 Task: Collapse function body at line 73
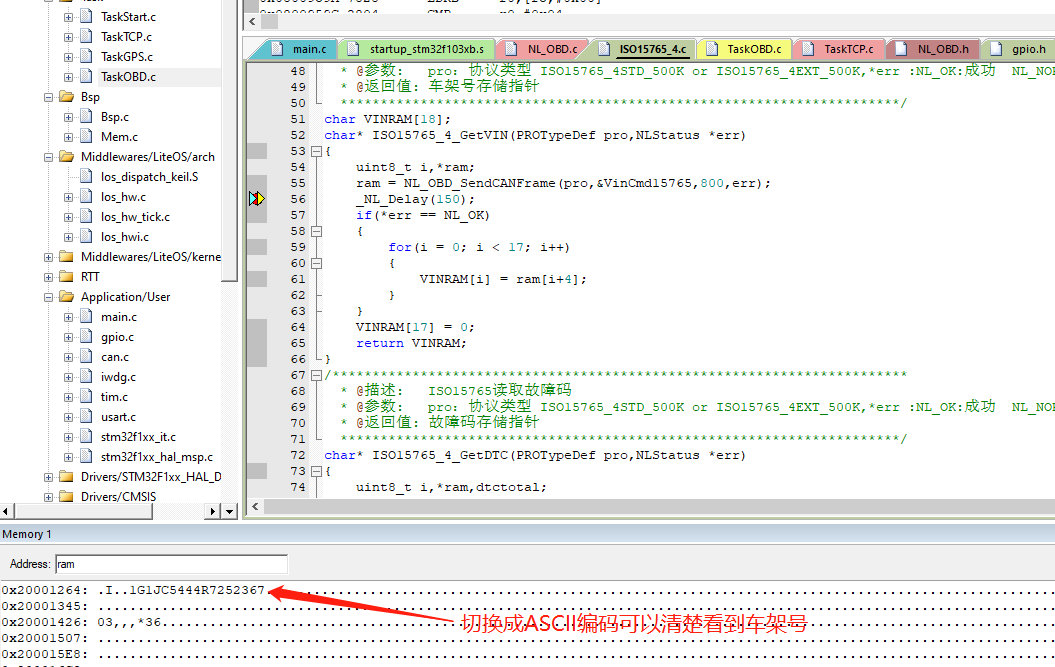[x=316, y=471]
